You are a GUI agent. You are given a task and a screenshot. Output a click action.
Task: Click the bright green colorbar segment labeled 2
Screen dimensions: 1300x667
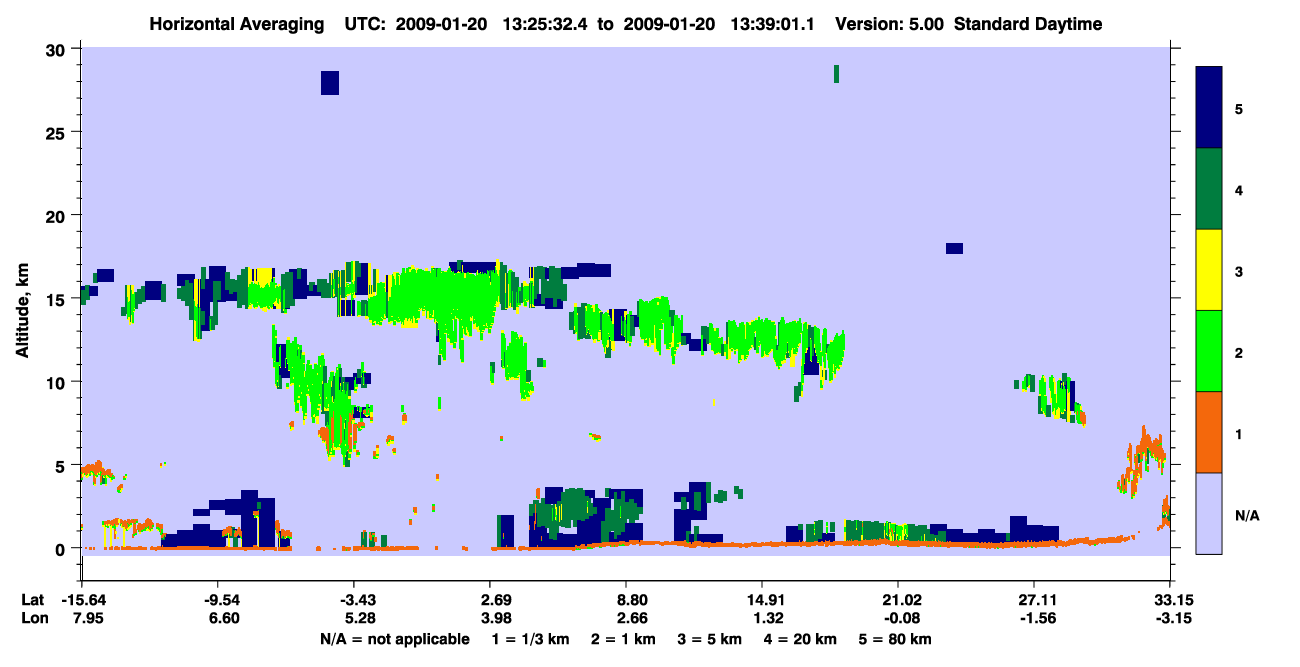[1209, 351]
